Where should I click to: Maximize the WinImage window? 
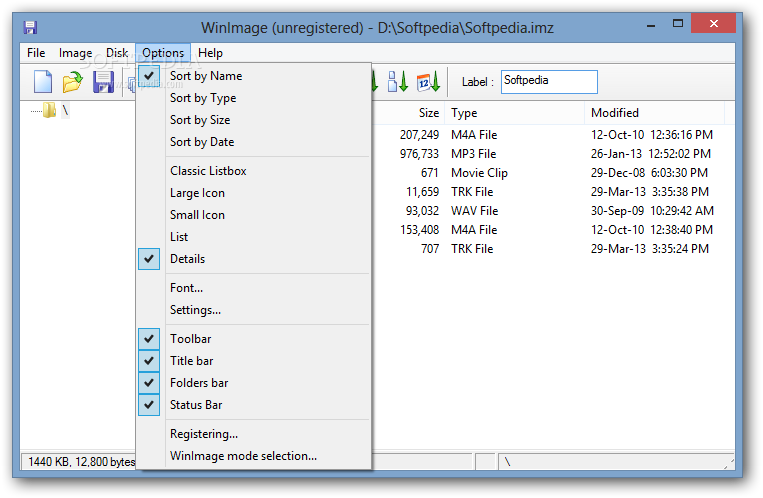tap(677, 23)
